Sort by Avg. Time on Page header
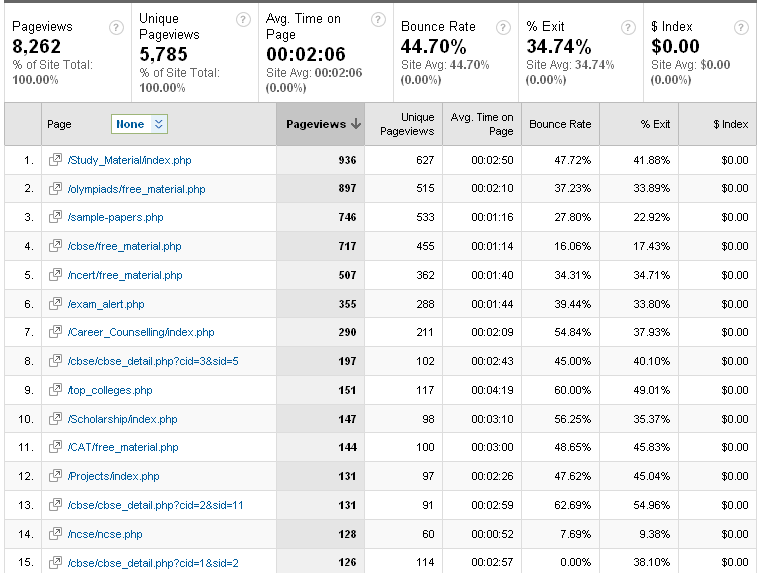This screenshot has height=573, width=766. (x=482, y=124)
